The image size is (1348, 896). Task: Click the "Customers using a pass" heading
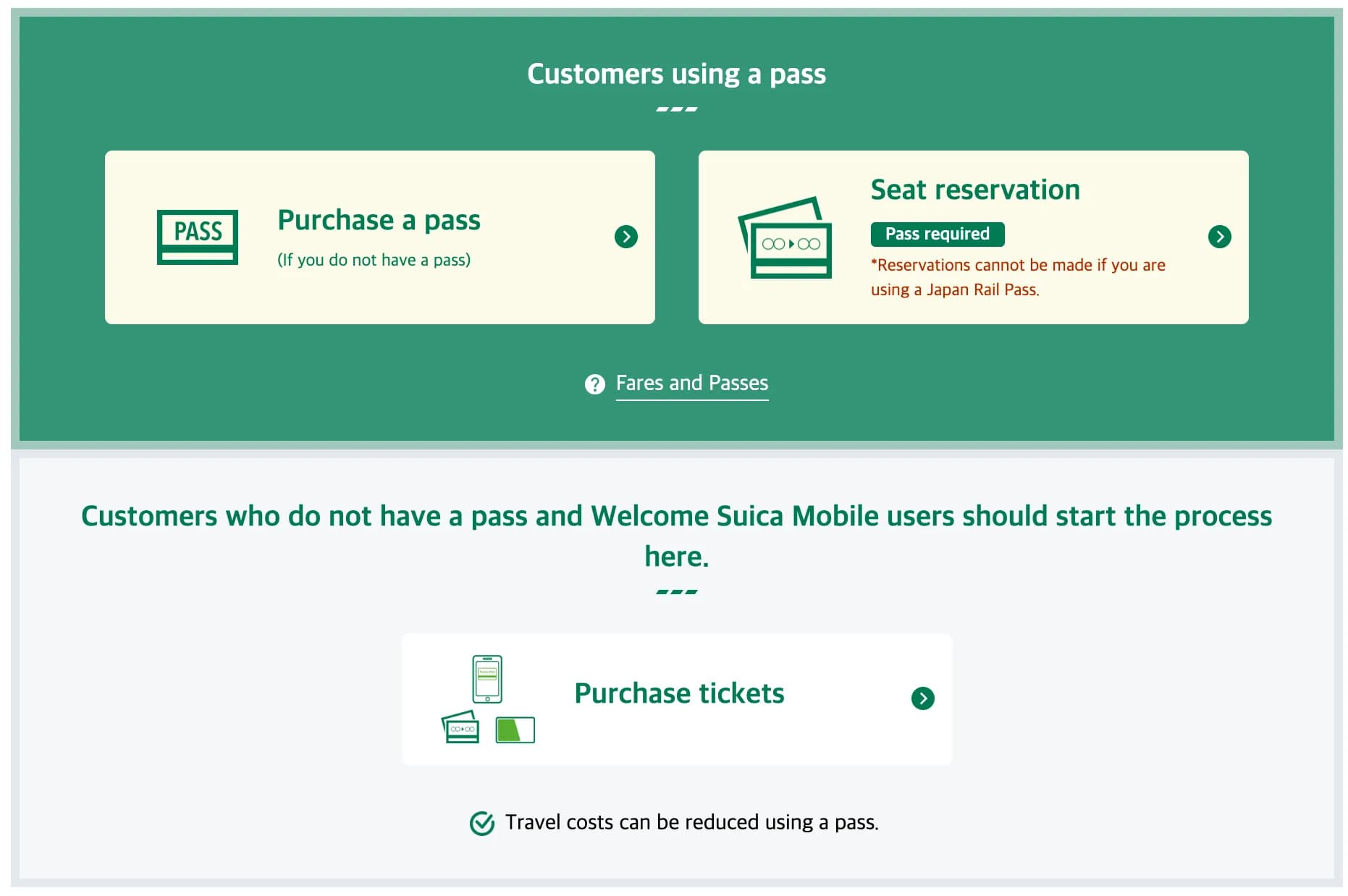click(x=676, y=74)
